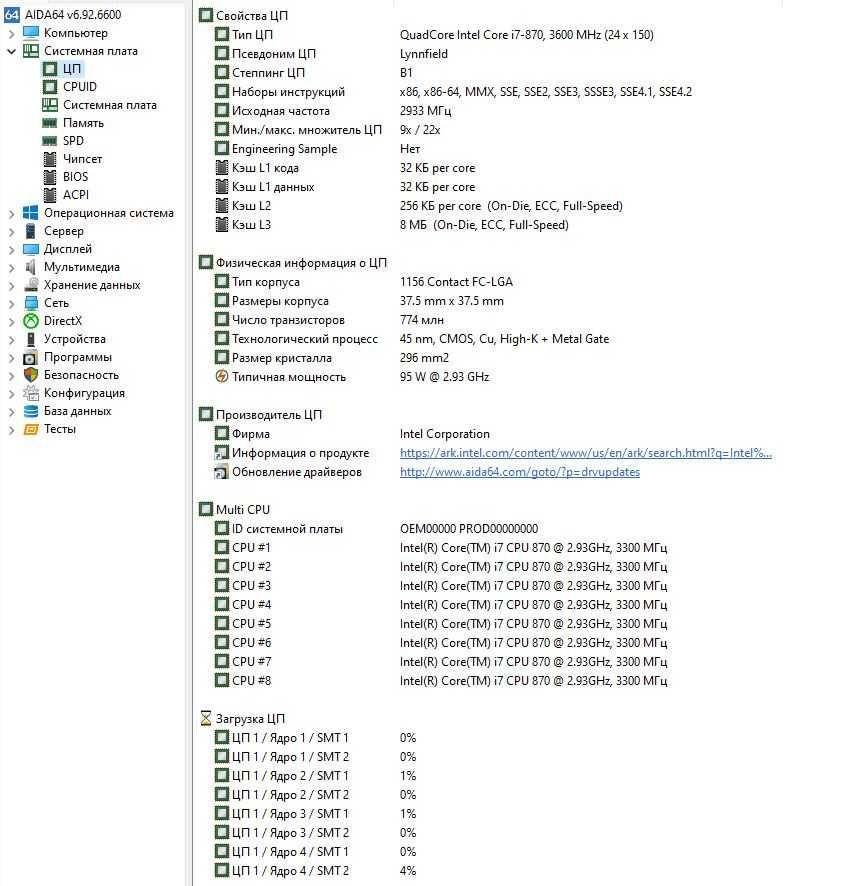Click the Программы icon
This screenshot has width=841, height=886.
(31, 358)
